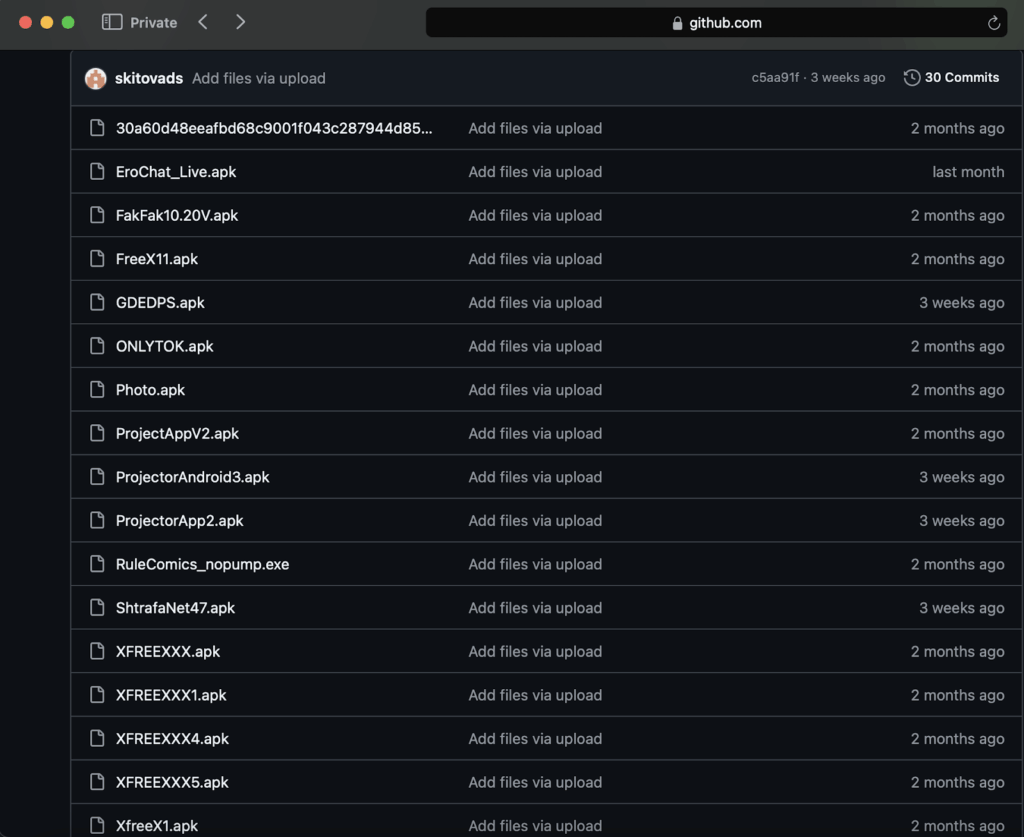1024x837 pixels.
Task: Click "2 months ago" timestamp on ONLYTOK.apk row
Action: pyautogui.click(x=957, y=346)
